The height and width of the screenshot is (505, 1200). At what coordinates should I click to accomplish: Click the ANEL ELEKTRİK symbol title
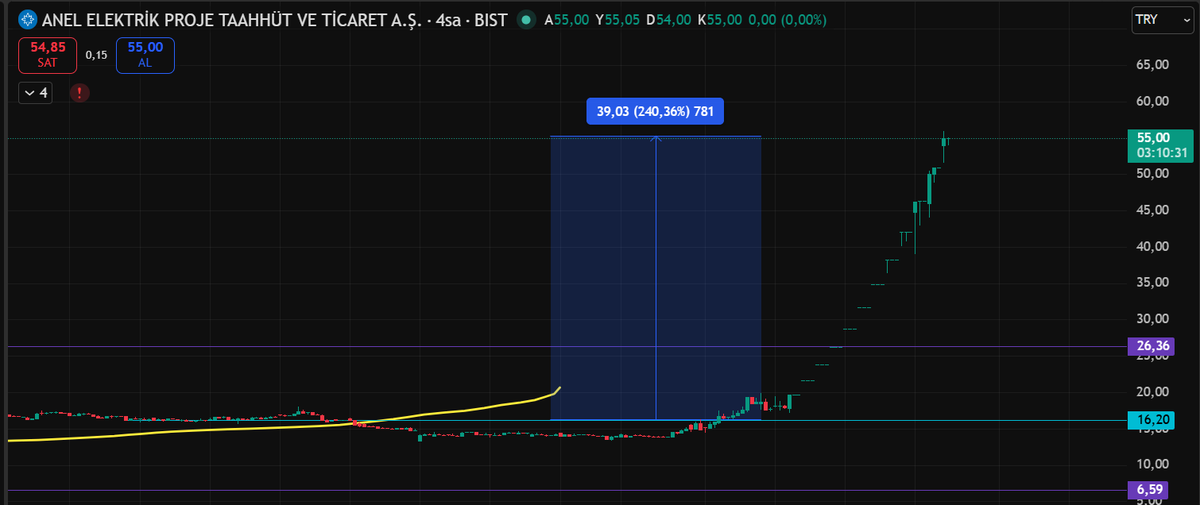(x=274, y=20)
